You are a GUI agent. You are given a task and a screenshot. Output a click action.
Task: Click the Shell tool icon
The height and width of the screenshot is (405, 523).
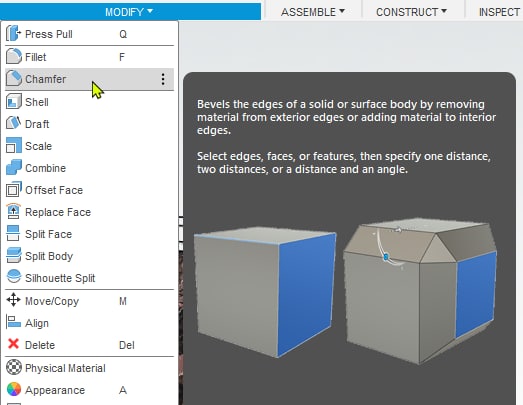(x=14, y=101)
